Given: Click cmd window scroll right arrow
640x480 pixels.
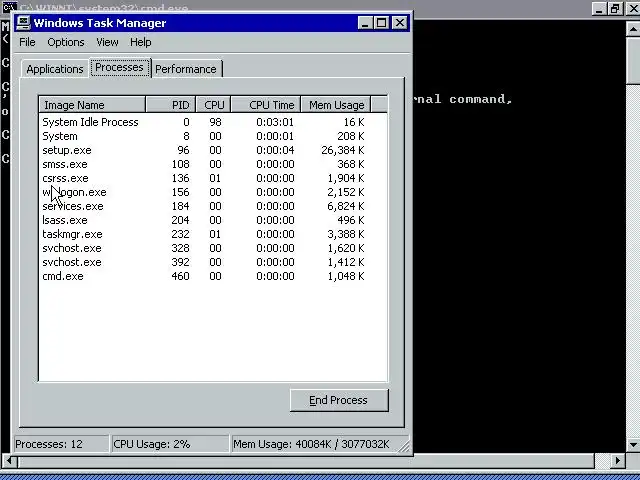Looking at the screenshot, I should tap(618, 461).
